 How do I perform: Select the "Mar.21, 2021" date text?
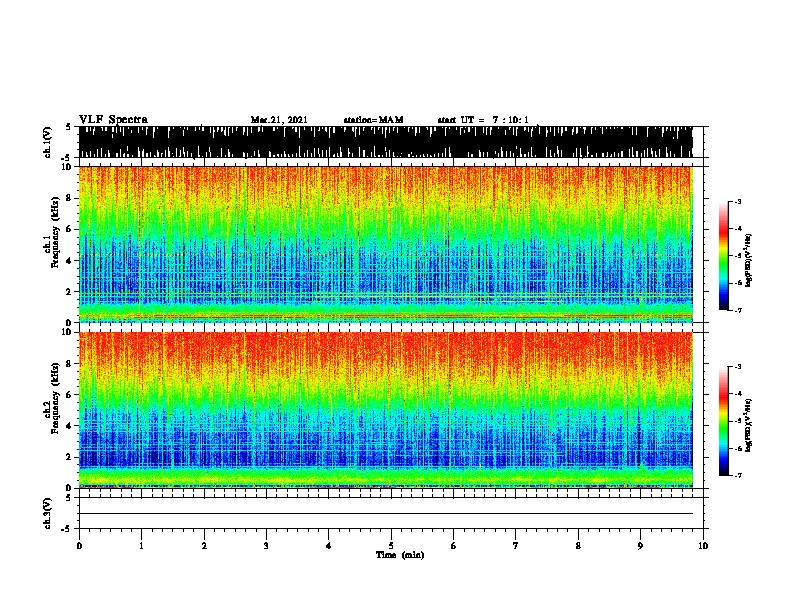pyautogui.click(x=279, y=120)
